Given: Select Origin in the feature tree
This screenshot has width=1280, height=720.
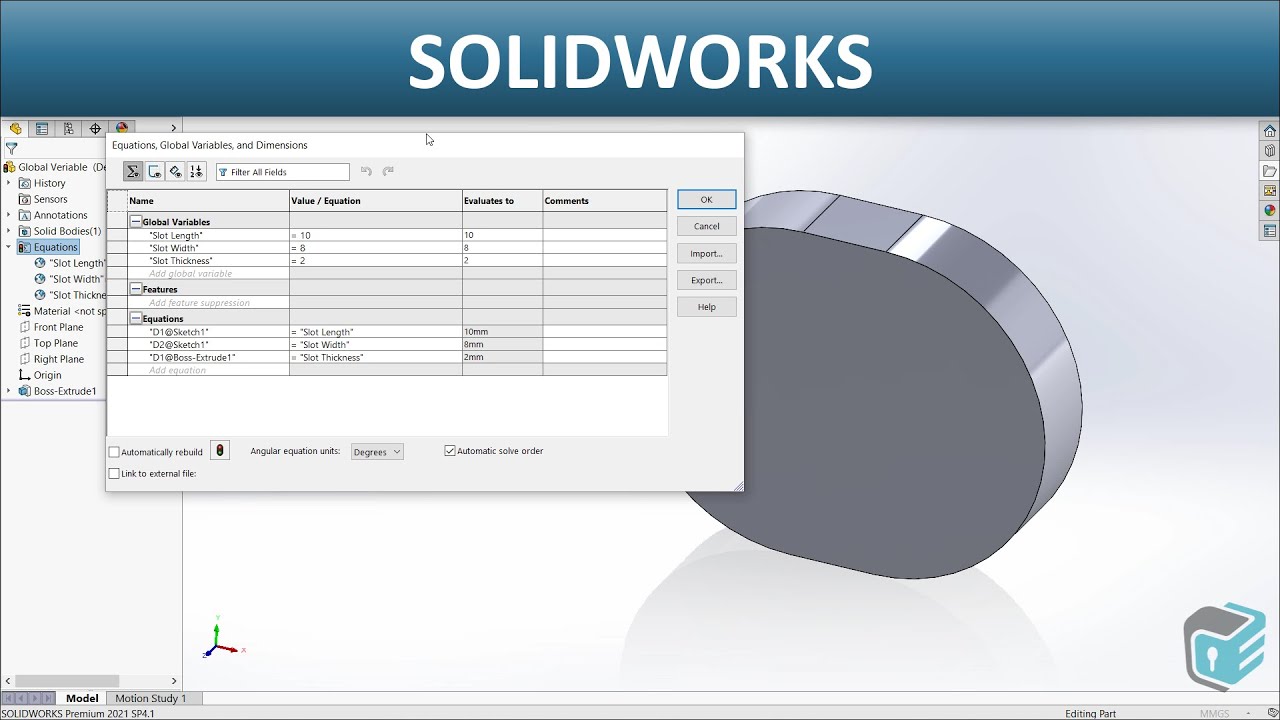Looking at the screenshot, I should point(47,375).
